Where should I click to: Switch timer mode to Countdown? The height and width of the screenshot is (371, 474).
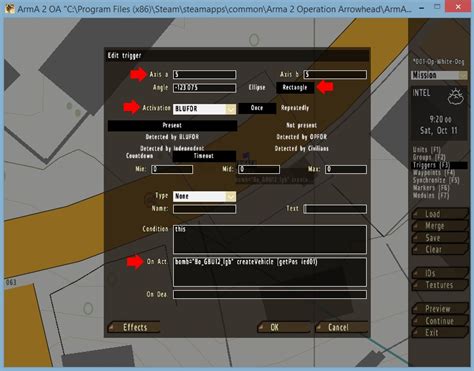click(x=139, y=156)
